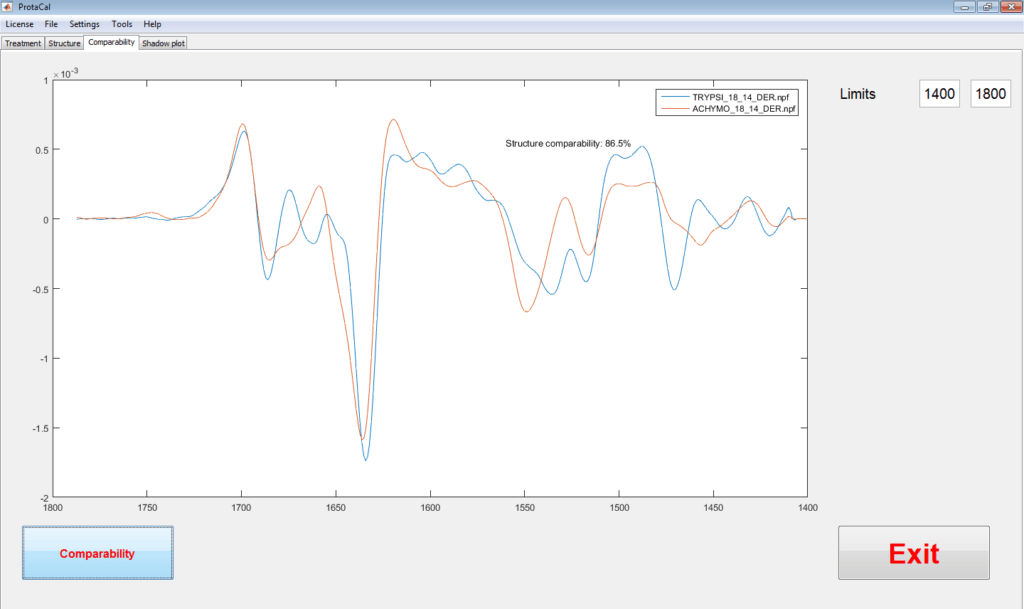The height and width of the screenshot is (609, 1024).
Task: Click the x-axis tick label 1650
Action: click(x=336, y=508)
